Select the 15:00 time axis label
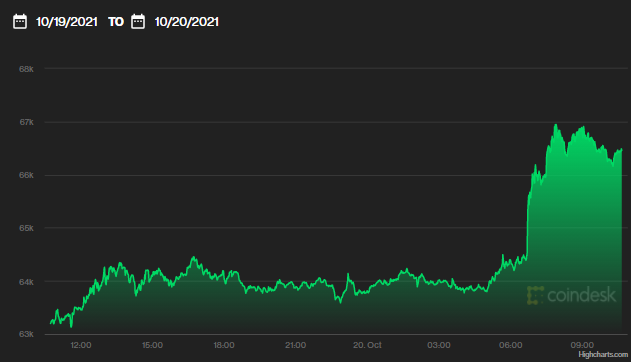This screenshot has width=631, height=362. (x=153, y=345)
